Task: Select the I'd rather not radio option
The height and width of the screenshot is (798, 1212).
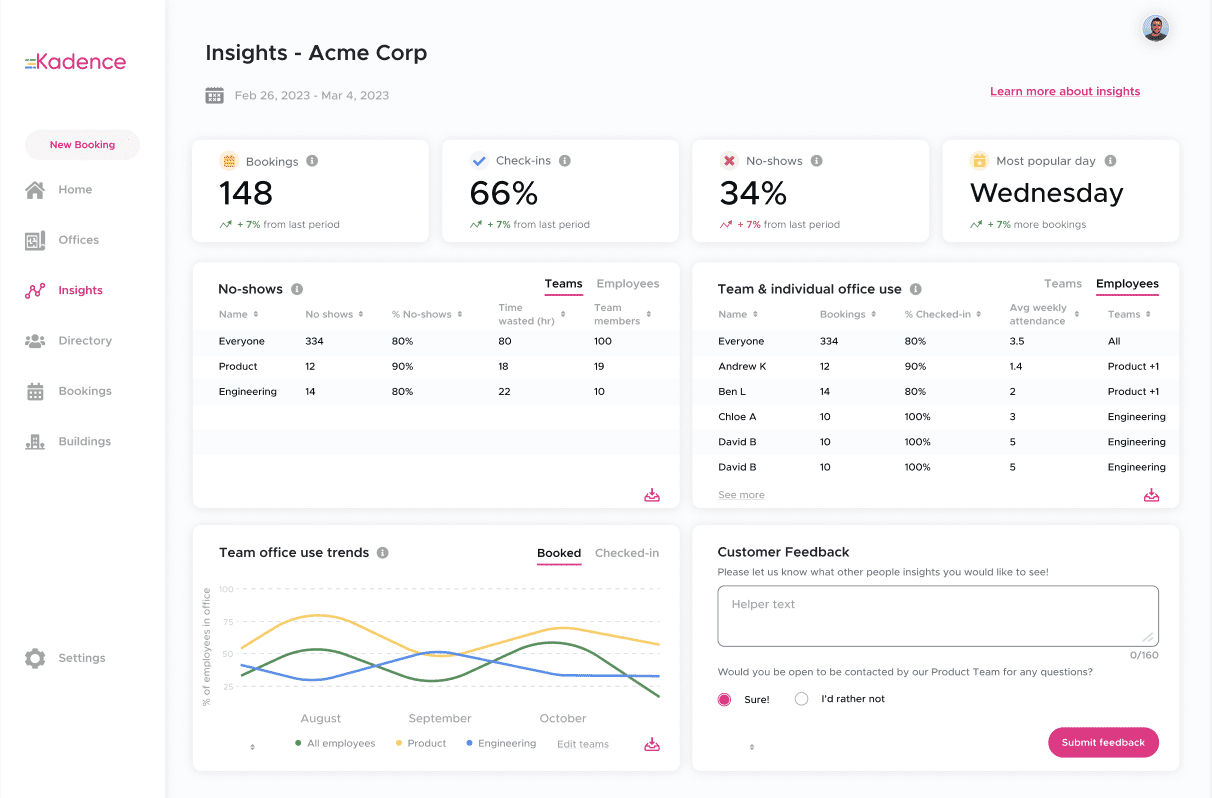Action: (801, 699)
